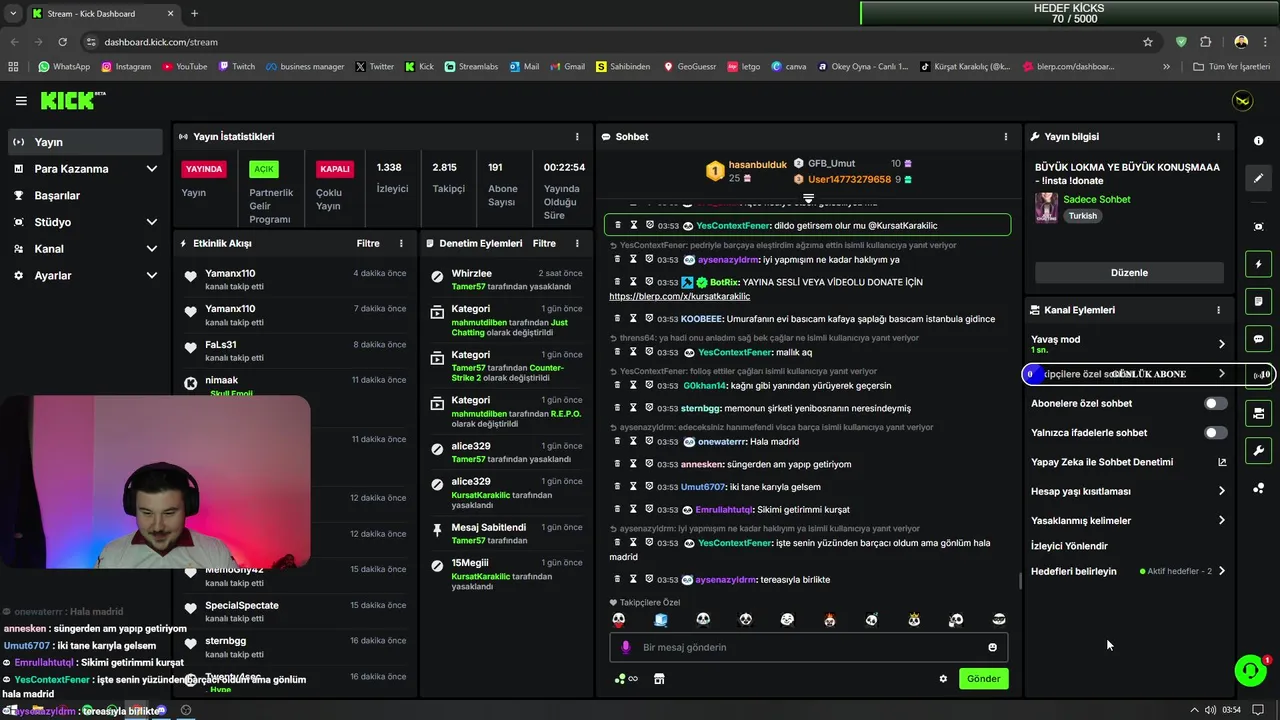Reload the page with refresh button
The image size is (1280, 720).
pos(63,42)
